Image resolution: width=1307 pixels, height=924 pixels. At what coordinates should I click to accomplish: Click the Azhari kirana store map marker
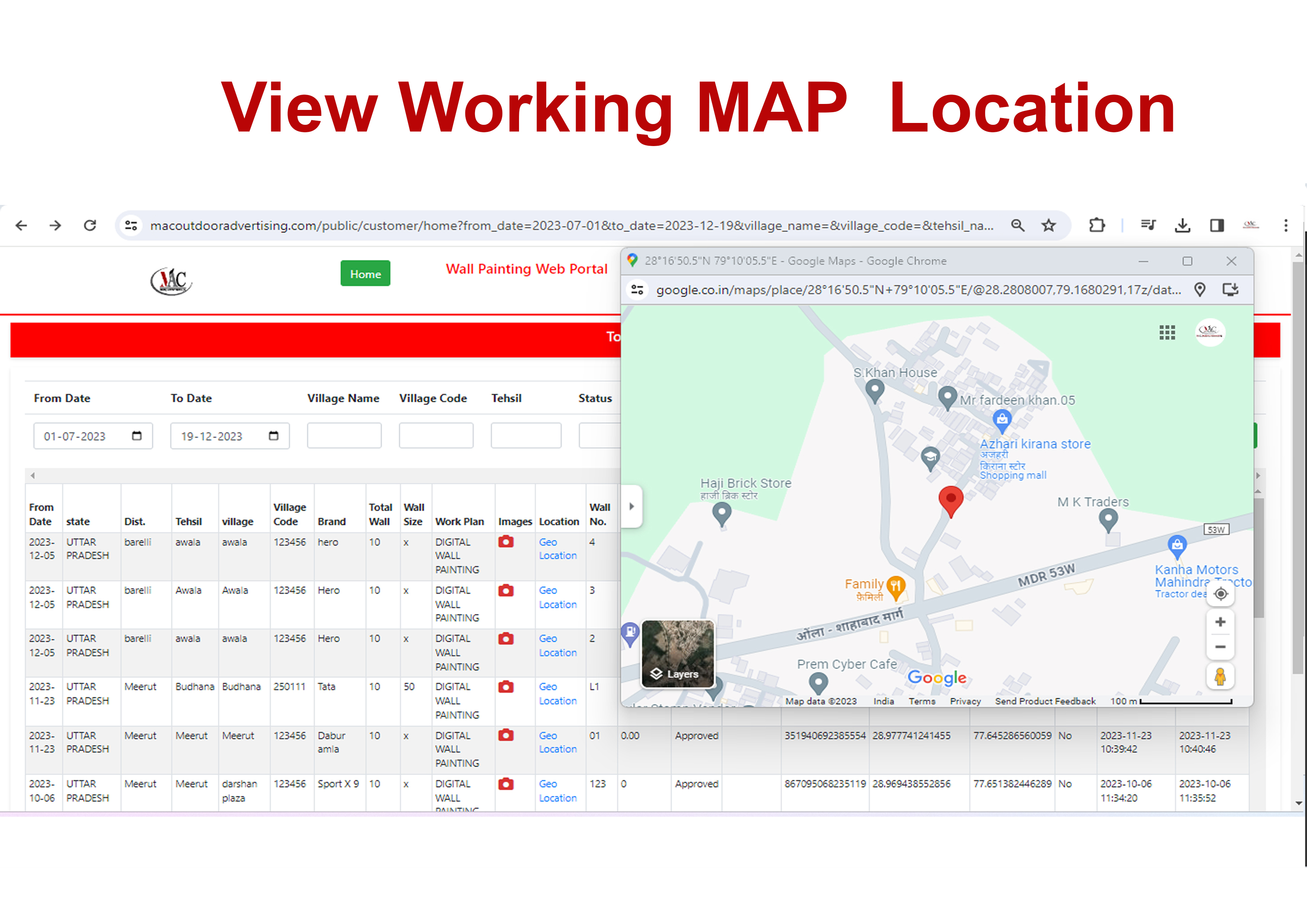click(x=1002, y=421)
